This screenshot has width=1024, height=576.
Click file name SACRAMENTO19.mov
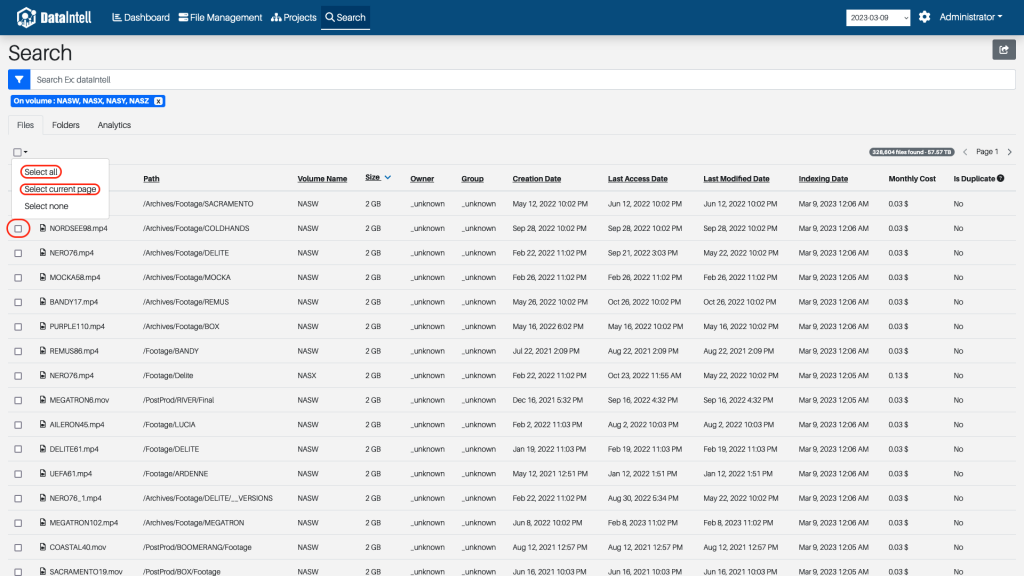click(x=86, y=571)
